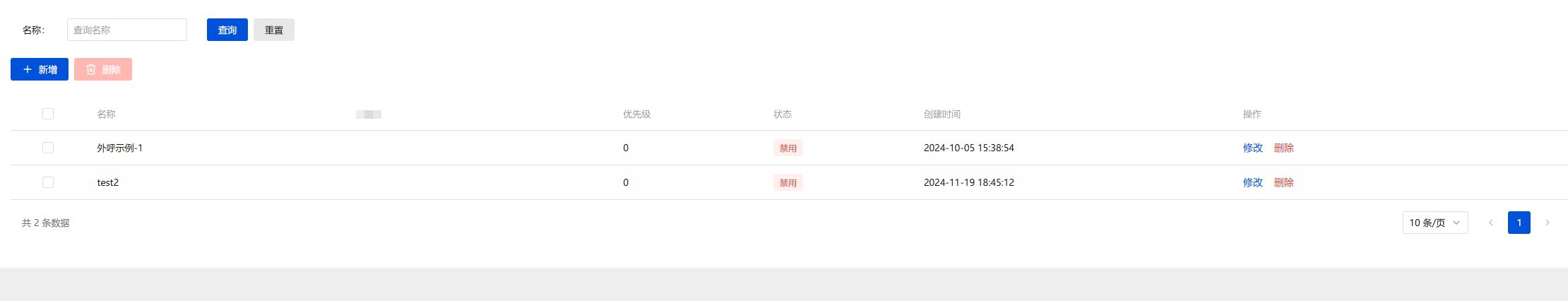Viewport: 1568px width, 301px height.
Task: Toggle the select-all header checkbox
Action: [48, 114]
